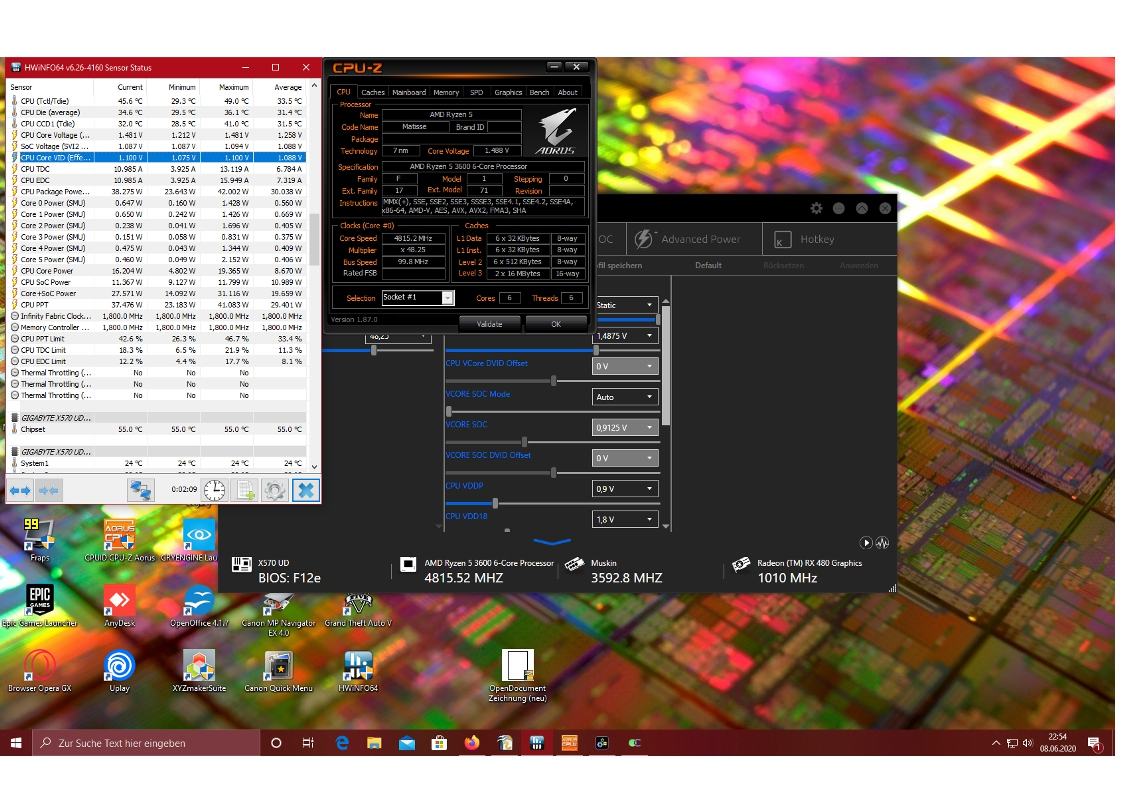Open VCORE SOC DVID Offset 0 V dropdown
This screenshot has width=1123, height=794.
626,458
